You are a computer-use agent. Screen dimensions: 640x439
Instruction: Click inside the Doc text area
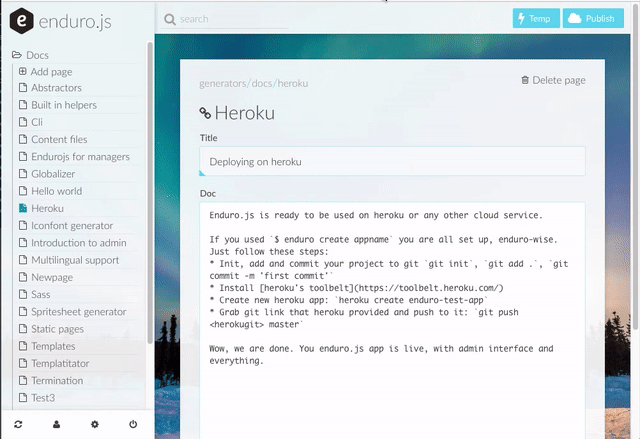coord(392,320)
